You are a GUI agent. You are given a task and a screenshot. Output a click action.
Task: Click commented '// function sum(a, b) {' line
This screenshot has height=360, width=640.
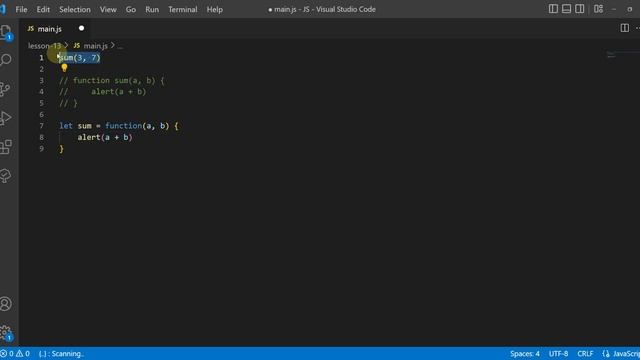[x=111, y=80]
